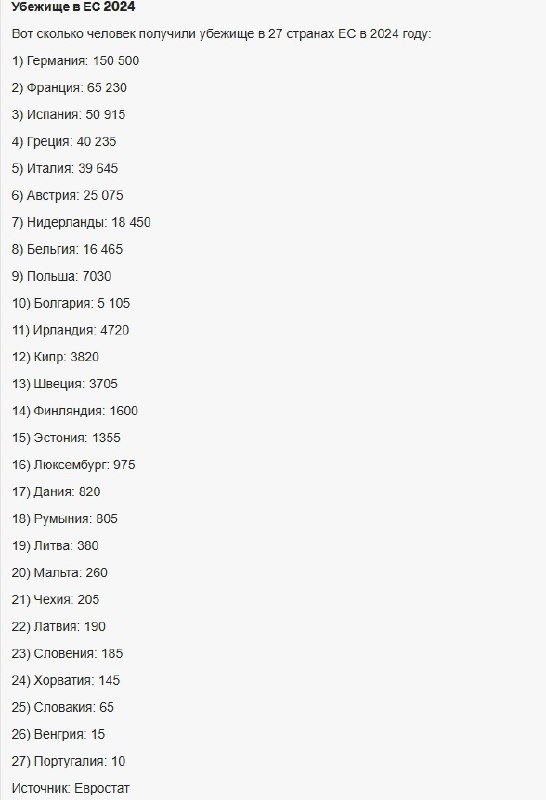Select the Австрия: 25 075 entry
This screenshot has width=546, height=800.
click(x=67, y=195)
